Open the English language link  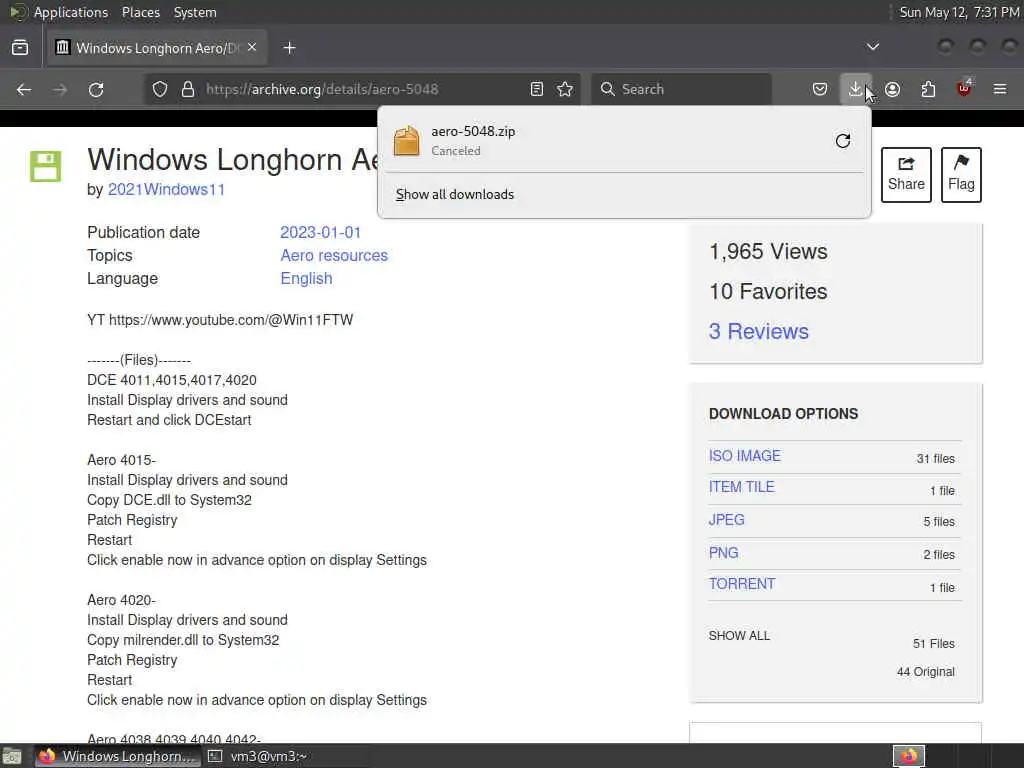306,278
